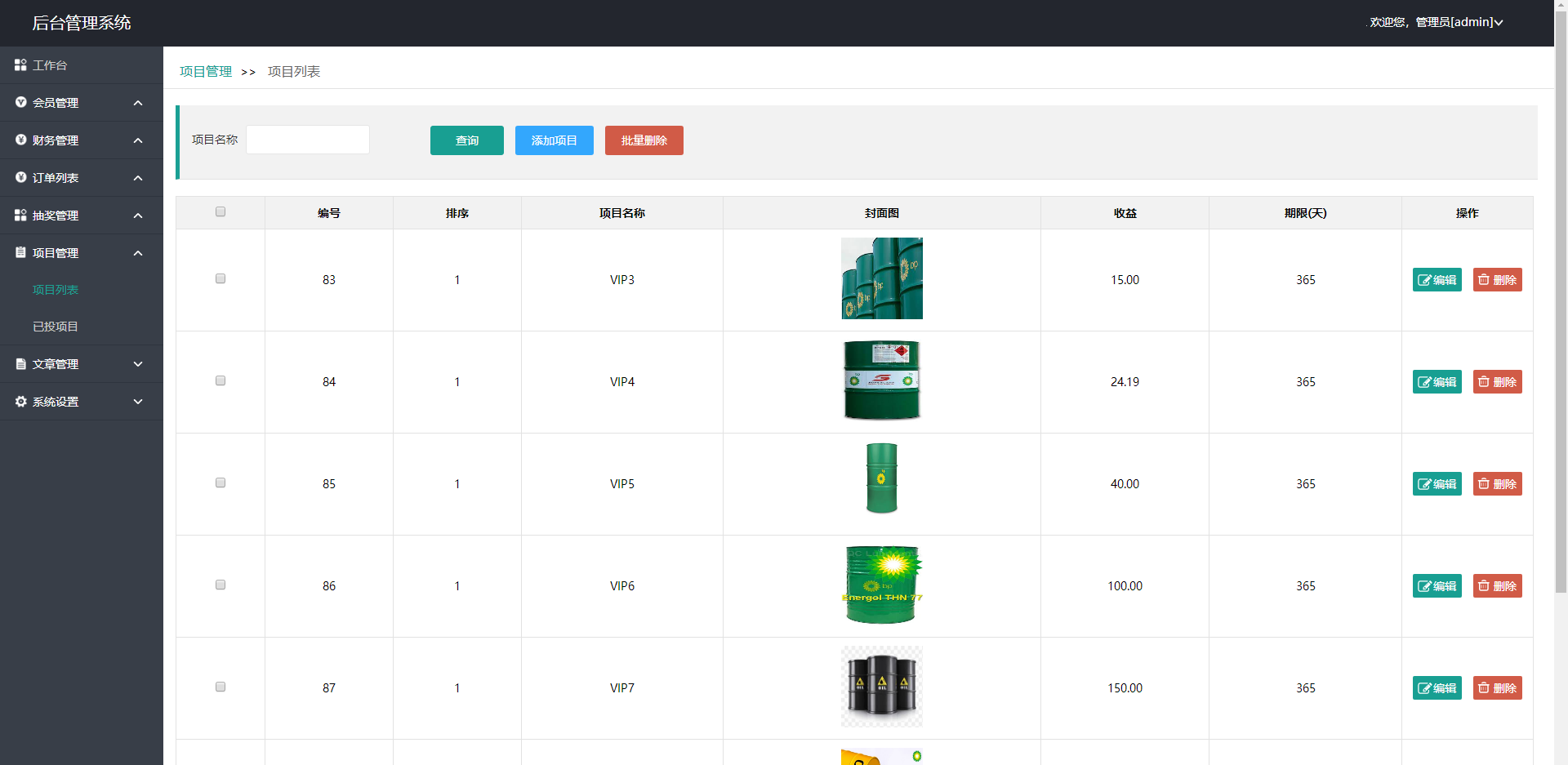Viewport: 1568px width, 765px height.
Task: Click trash icon for VIP4 row
Action: (1484, 381)
